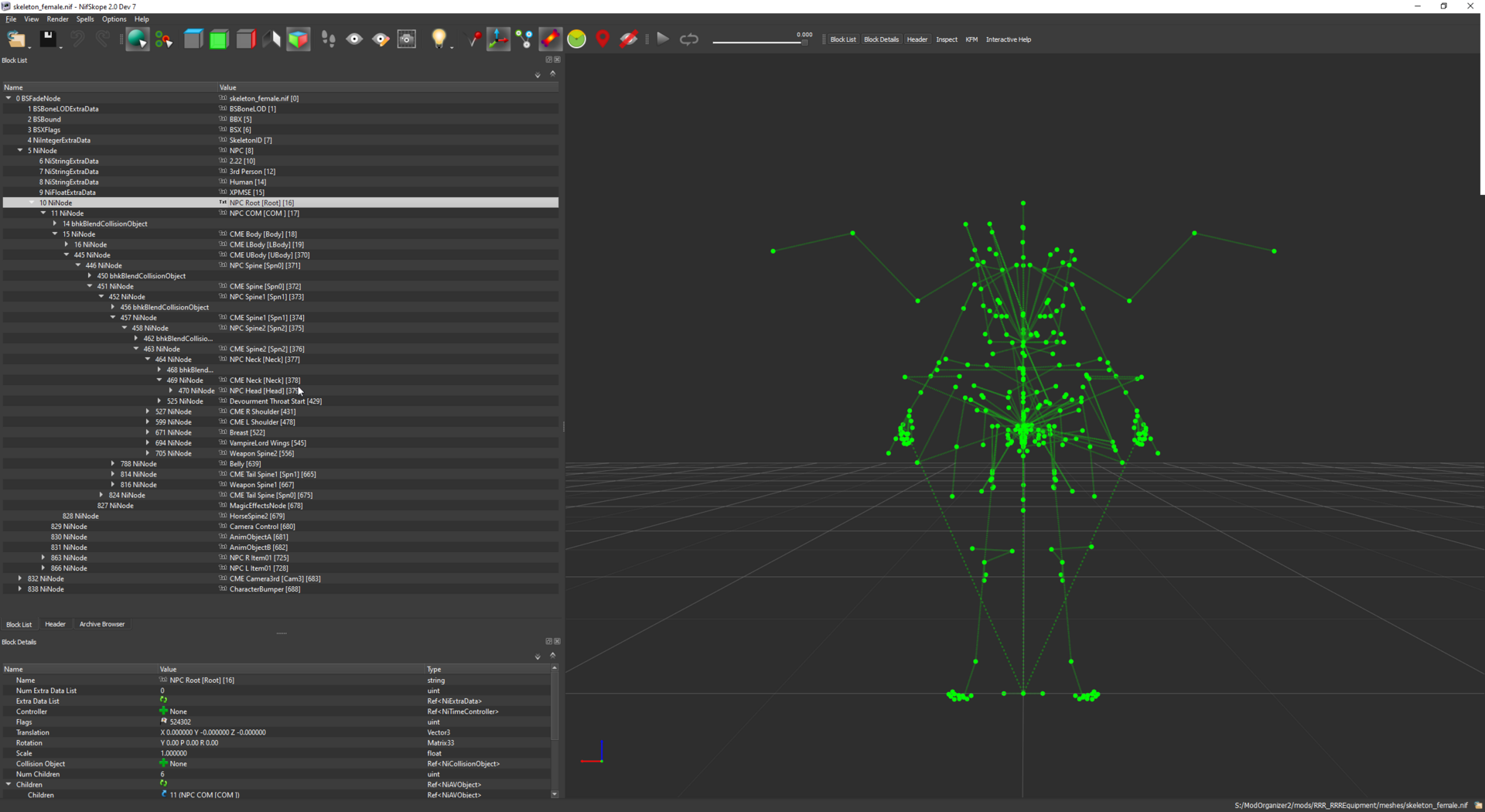1485x812 pixels.
Task: Select the object picking sphere tool
Action: pyautogui.click(x=137, y=39)
